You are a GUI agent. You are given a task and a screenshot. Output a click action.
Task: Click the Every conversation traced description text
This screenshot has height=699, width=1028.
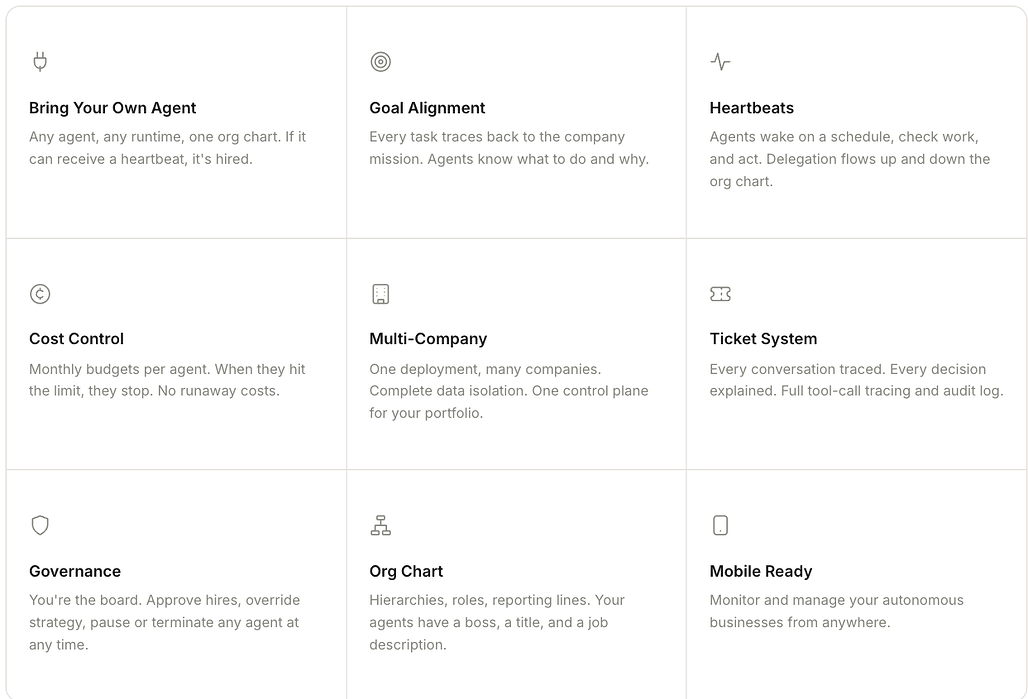point(856,380)
